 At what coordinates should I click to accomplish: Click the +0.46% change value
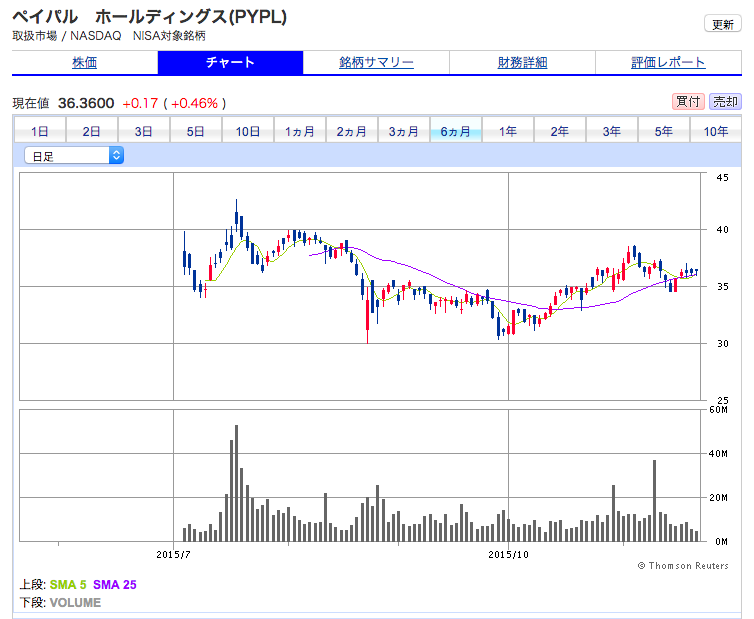[195, 103]
